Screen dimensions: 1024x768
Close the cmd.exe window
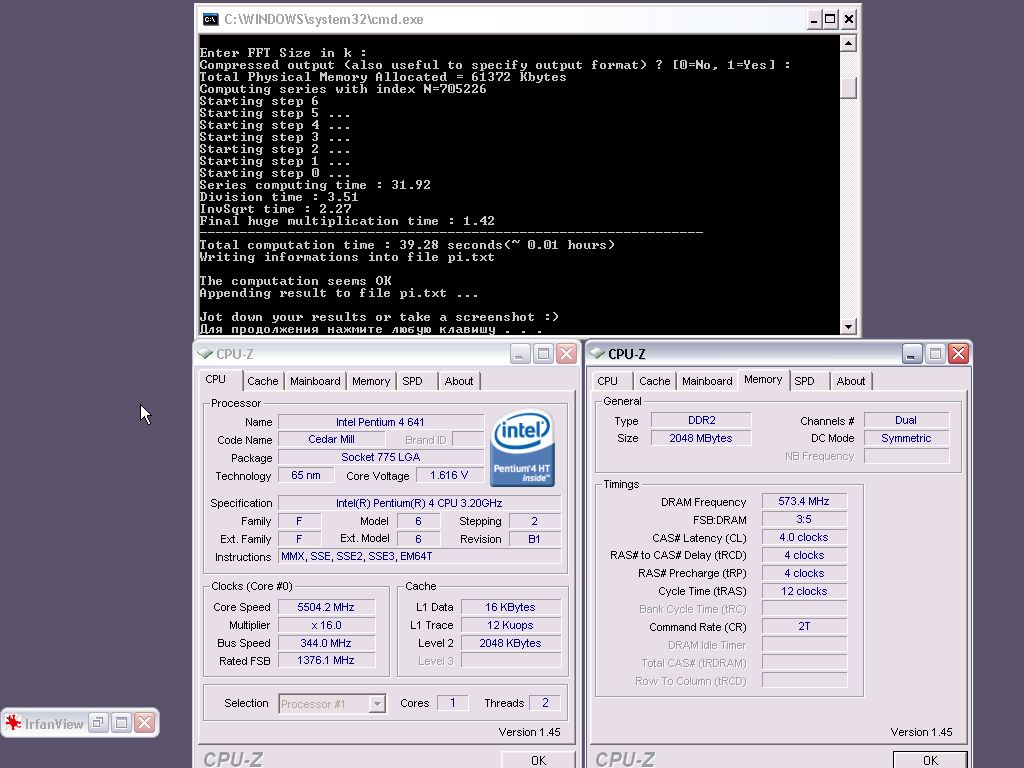tap(848, 19)
